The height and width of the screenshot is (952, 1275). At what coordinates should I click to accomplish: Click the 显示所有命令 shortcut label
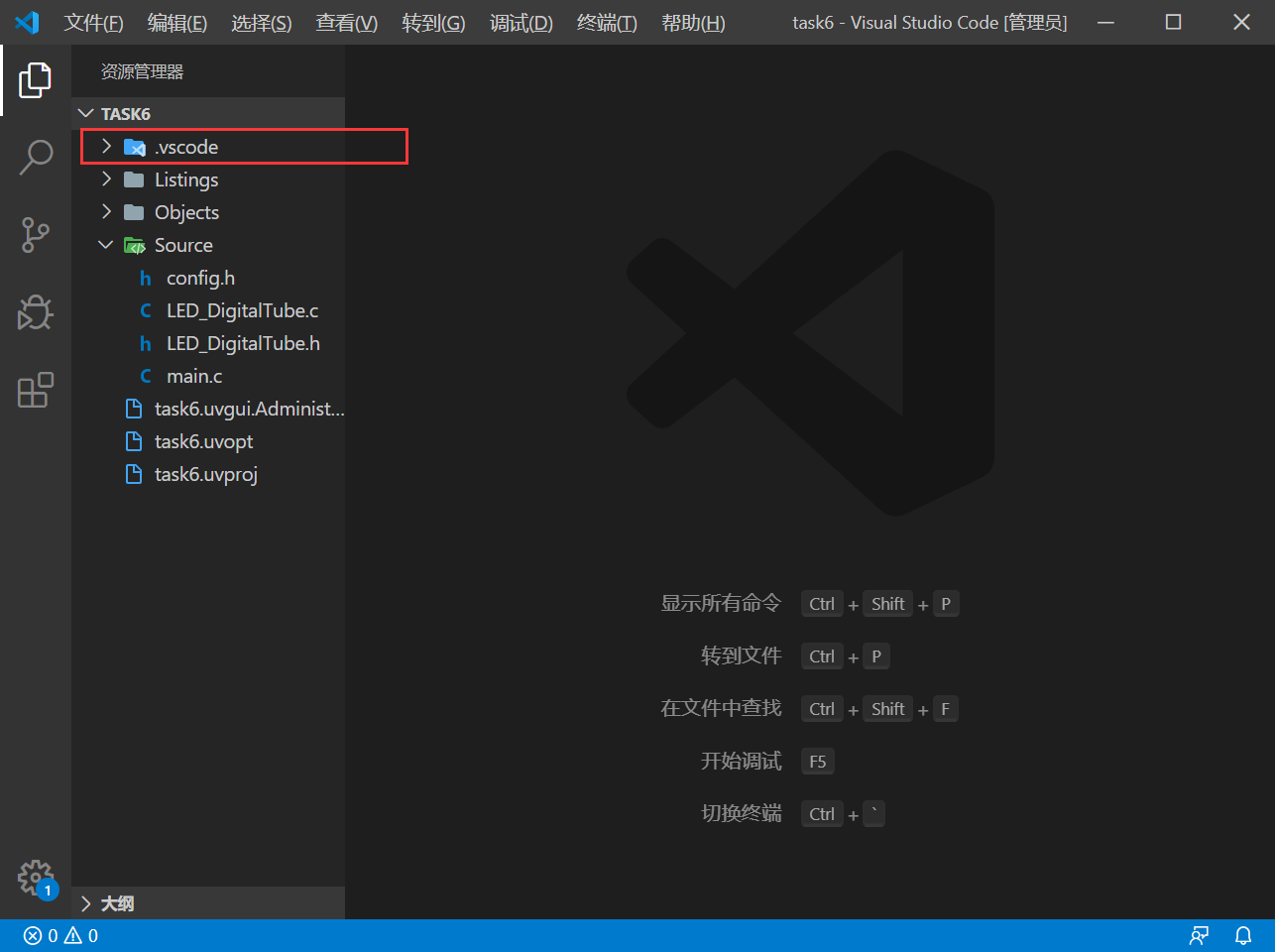pos(721,603)
